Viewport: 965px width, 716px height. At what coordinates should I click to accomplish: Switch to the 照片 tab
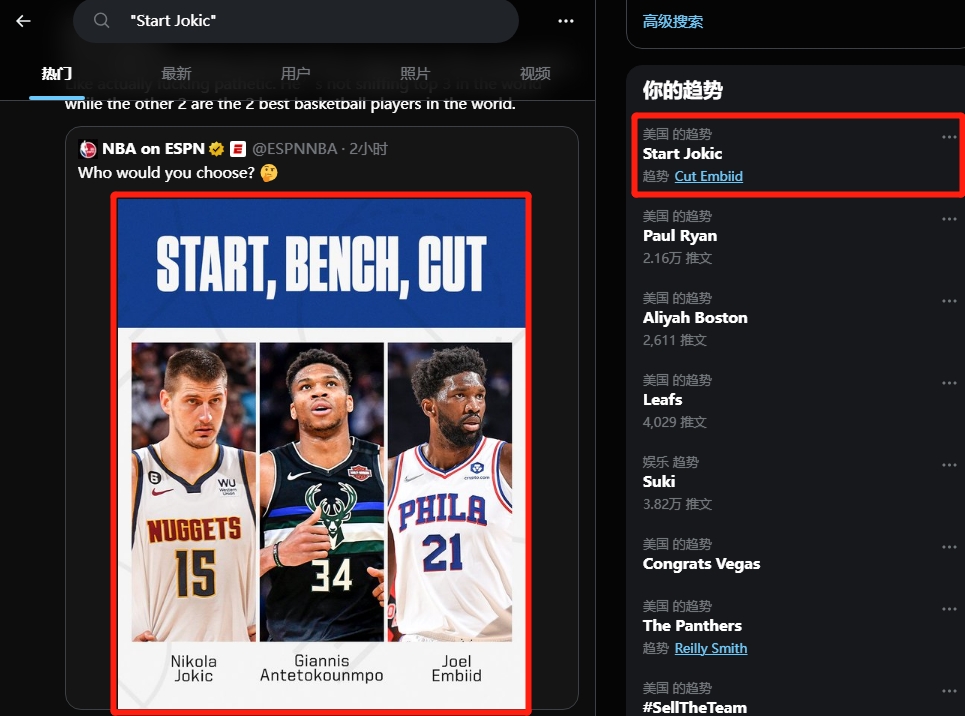[x=415, y=74]
